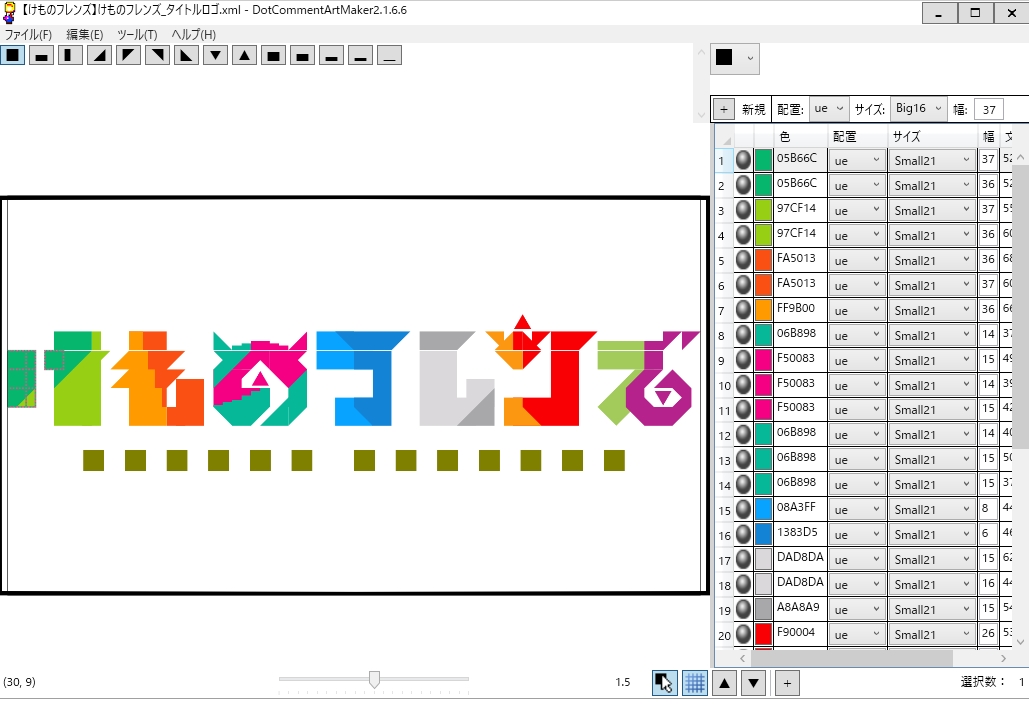Pick the downward-pointing triangle shape
The width and height of the screenshot is (1029, 712).
[x=215, y=55]
